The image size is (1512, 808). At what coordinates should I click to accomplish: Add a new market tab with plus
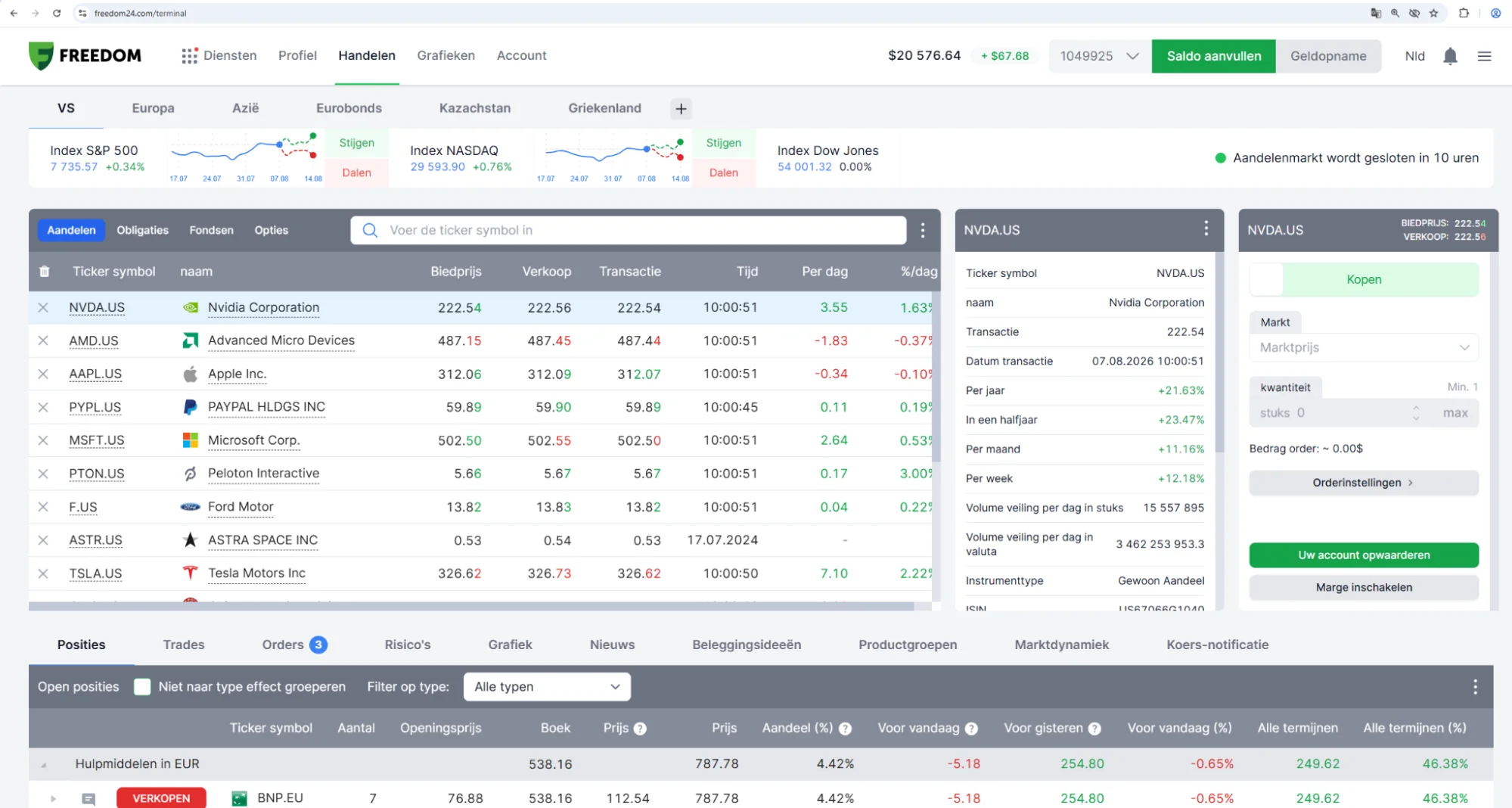click(681, 109)
